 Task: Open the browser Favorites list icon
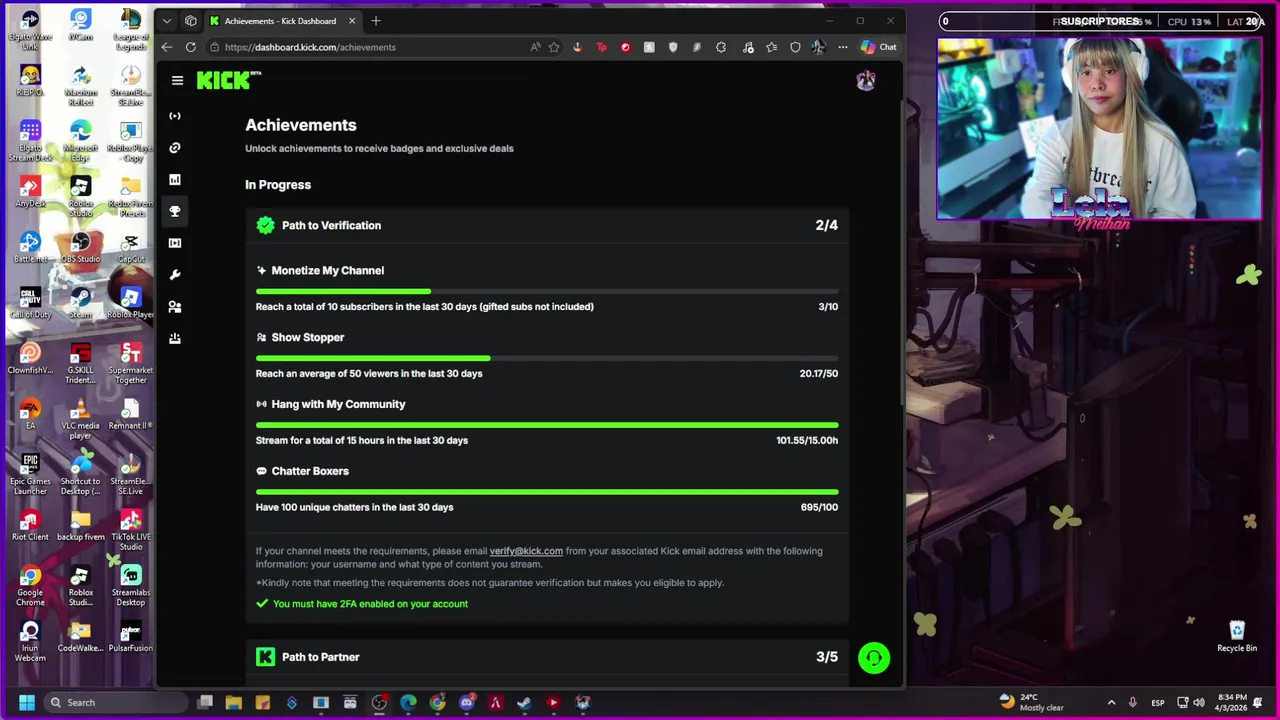[771, 47]
